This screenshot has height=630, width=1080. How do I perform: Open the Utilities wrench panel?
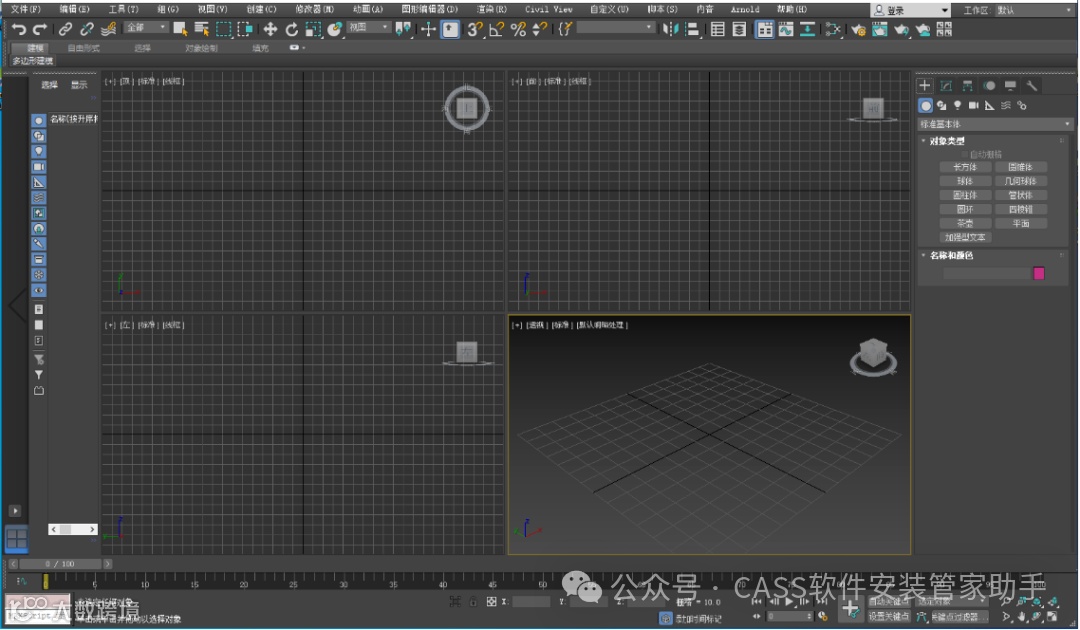point(1033,86)
